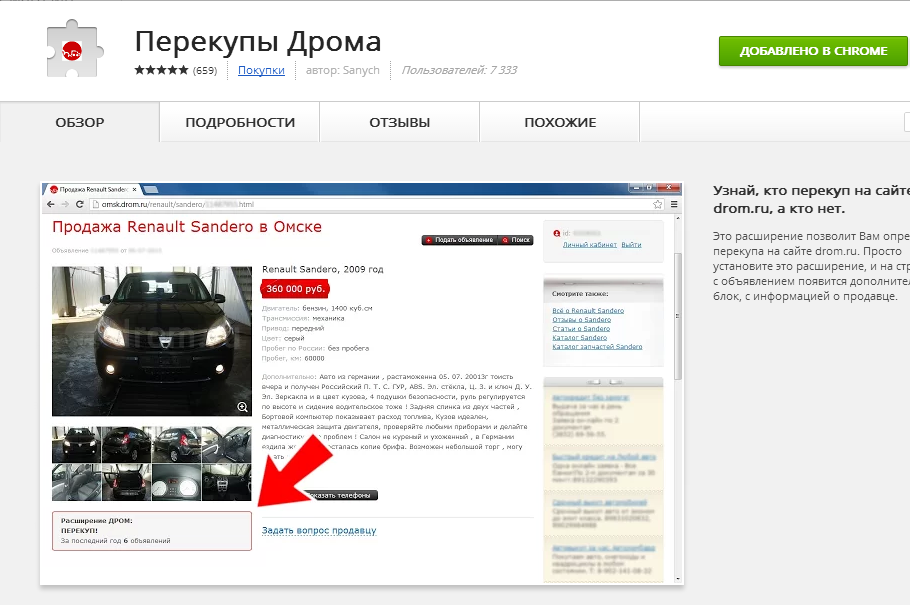Image resolution: width=910 pixels, height=605 pixels.
Task: Click 'Продажа Renault Sandero в Омске' heading
Action: click(187, 226)
